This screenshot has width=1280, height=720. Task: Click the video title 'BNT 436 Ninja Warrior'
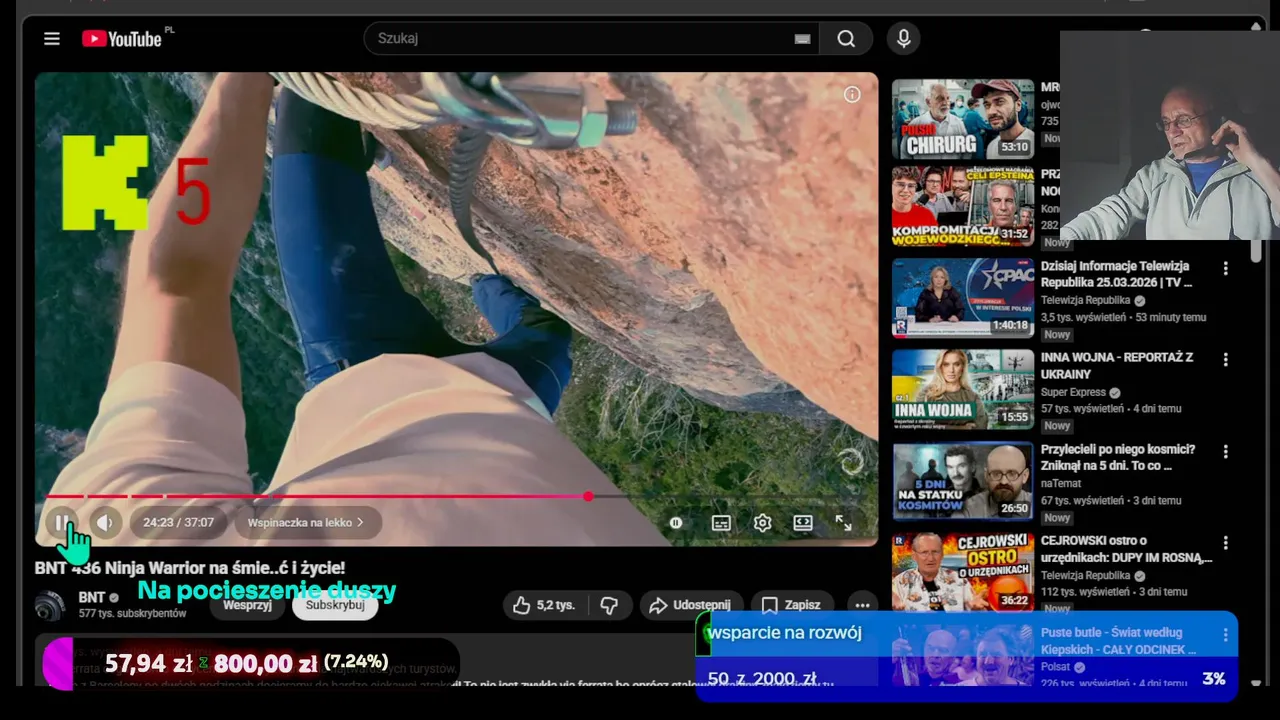coord(190,568)
